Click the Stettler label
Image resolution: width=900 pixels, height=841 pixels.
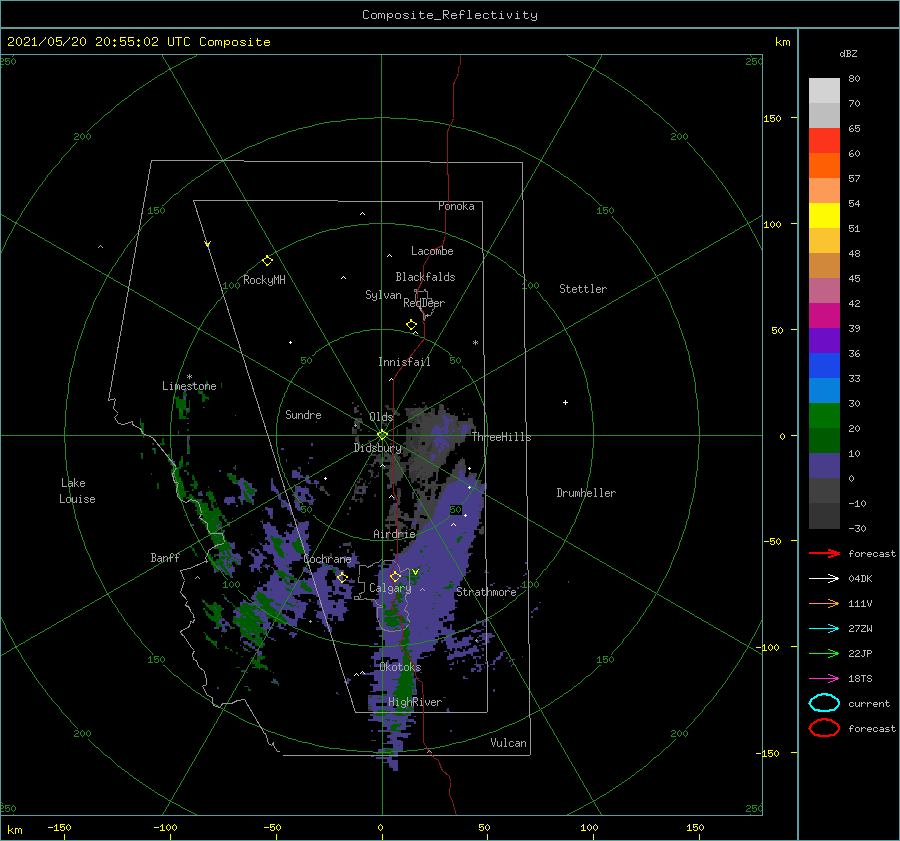pos(583,289)
